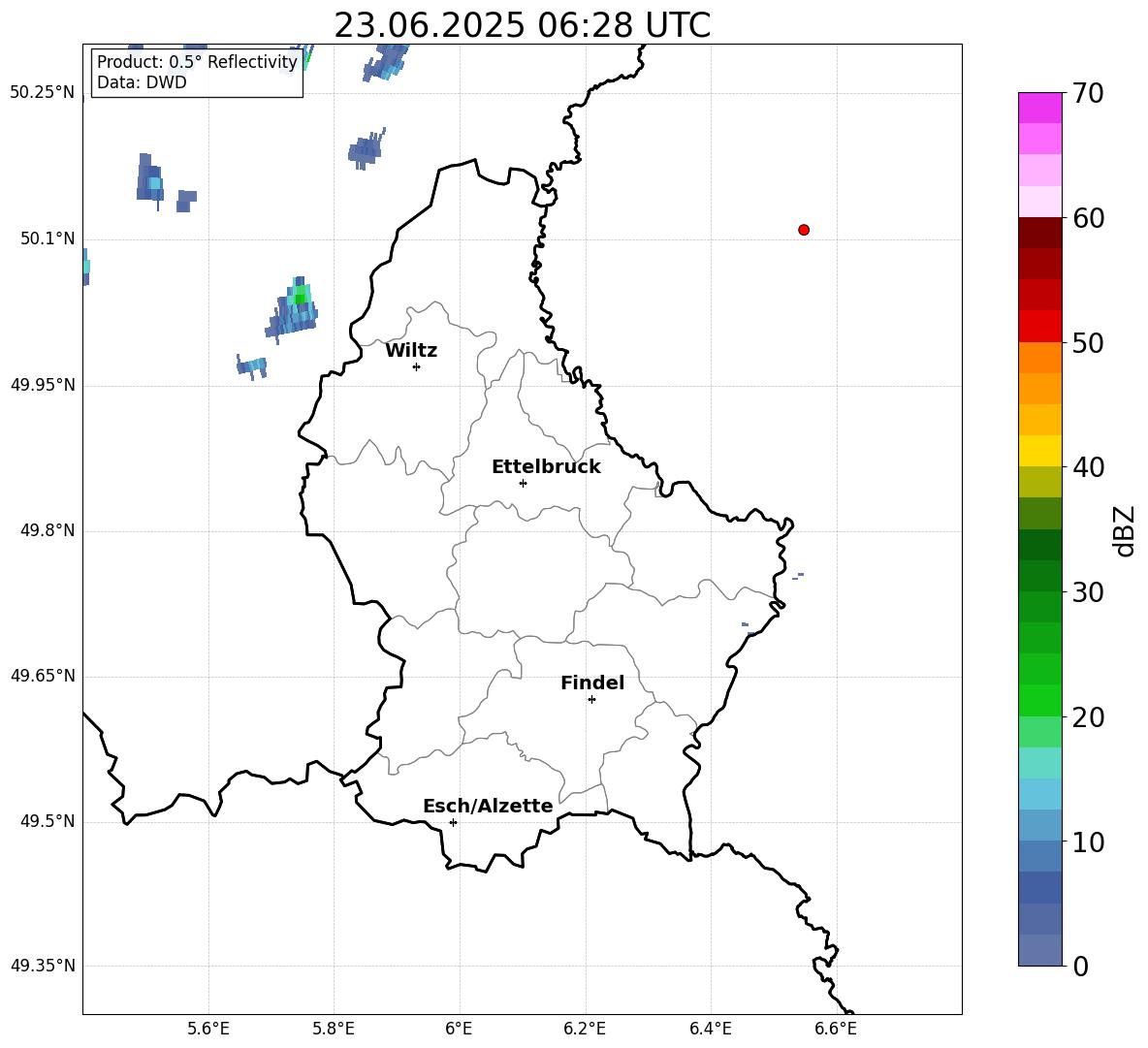Click the latitude label 50.25°N
This screenshot has width=1148, height=1048.
pyautogui.click(x=43, y=93)
